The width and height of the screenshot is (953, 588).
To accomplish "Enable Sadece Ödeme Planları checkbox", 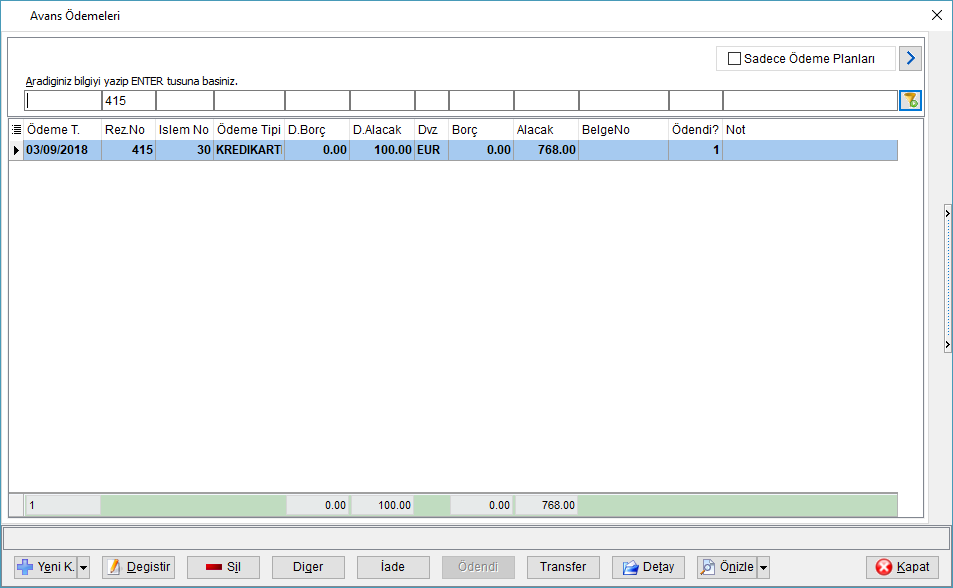I will (x=734, y=58).
